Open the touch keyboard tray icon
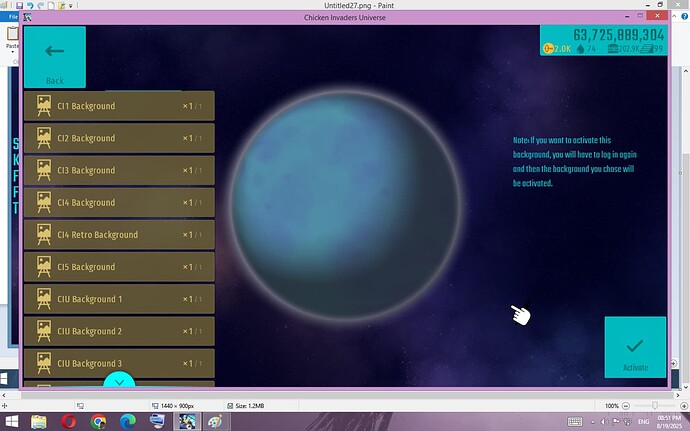Screen dimensions: 690x431 click(575, 422)
